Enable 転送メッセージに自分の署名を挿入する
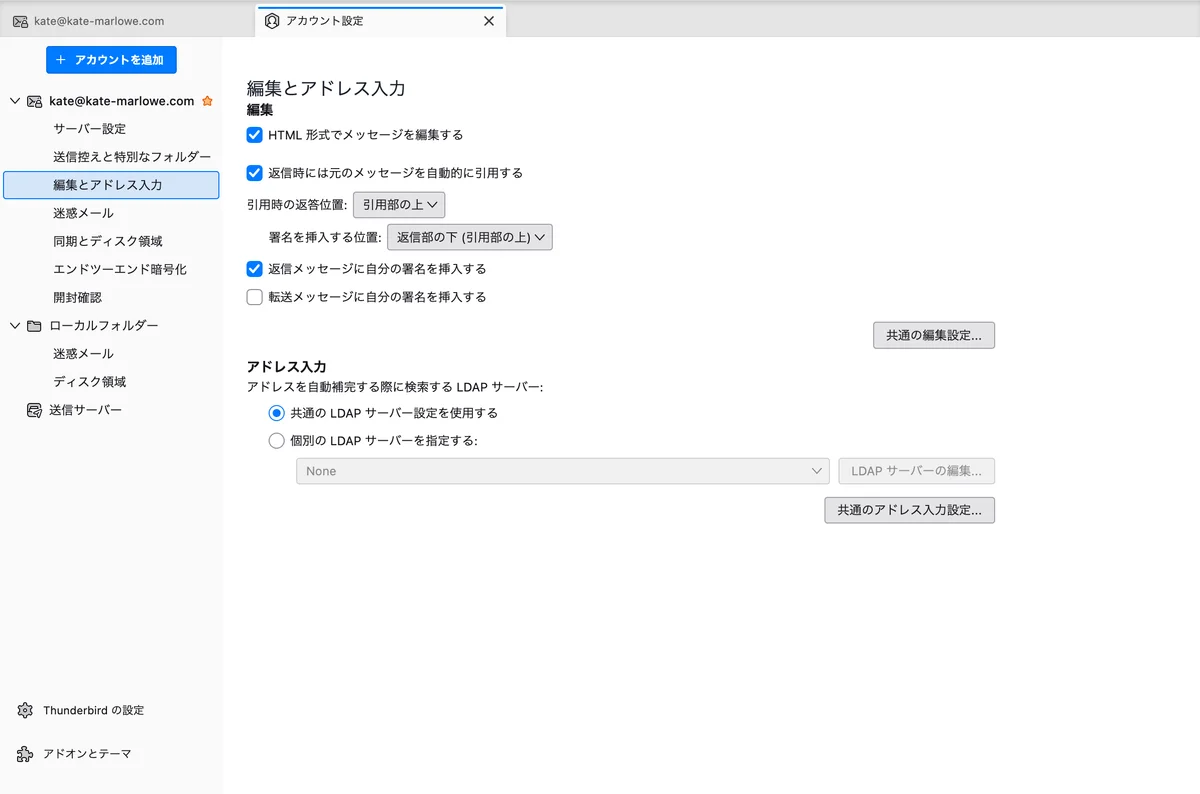This screenshot has height=794, width=1200. (x=255, y=297)
